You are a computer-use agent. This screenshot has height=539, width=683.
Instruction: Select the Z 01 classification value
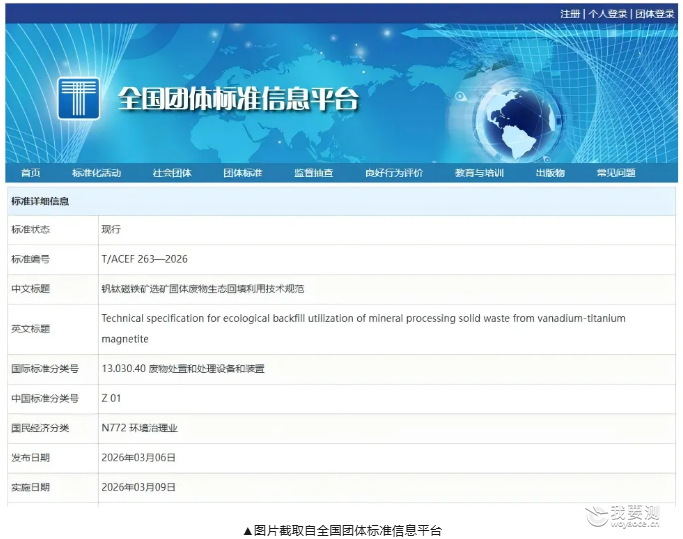111,398
